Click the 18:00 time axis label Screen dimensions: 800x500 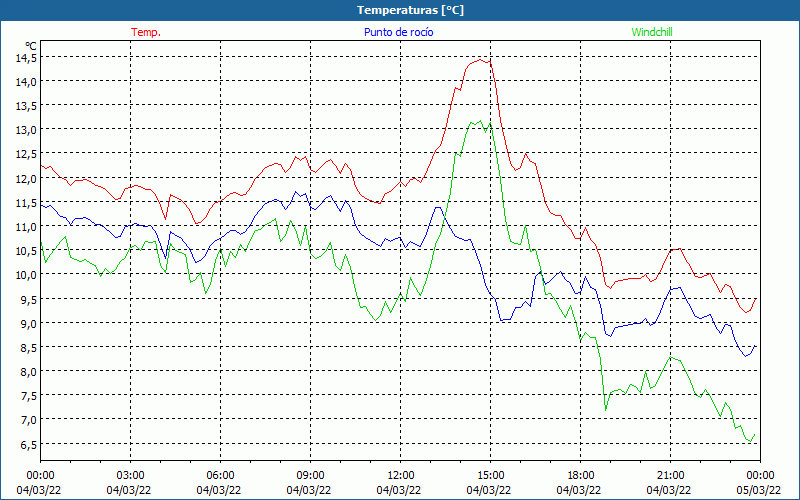pos(580,476)
